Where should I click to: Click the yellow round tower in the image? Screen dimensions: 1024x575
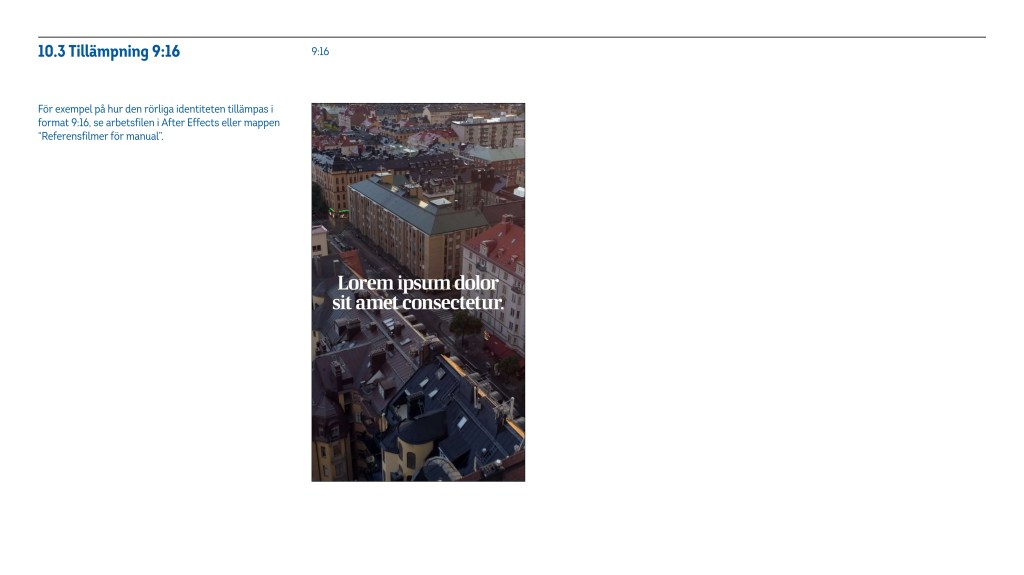(x=412, y=452)
